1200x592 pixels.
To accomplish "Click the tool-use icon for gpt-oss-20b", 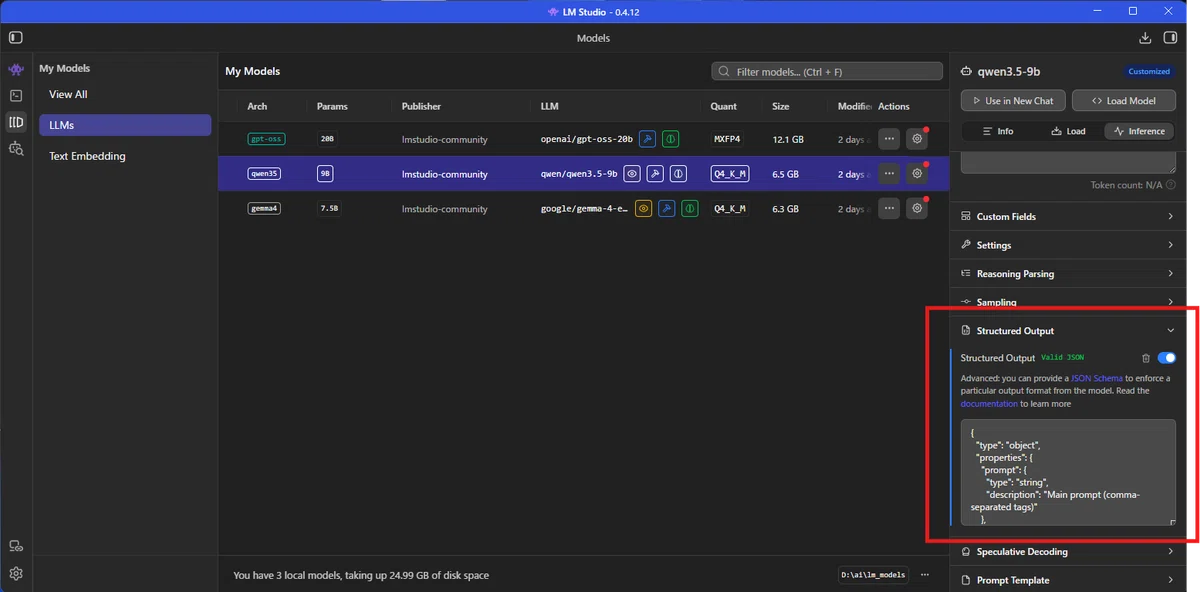I will point(647,139).
